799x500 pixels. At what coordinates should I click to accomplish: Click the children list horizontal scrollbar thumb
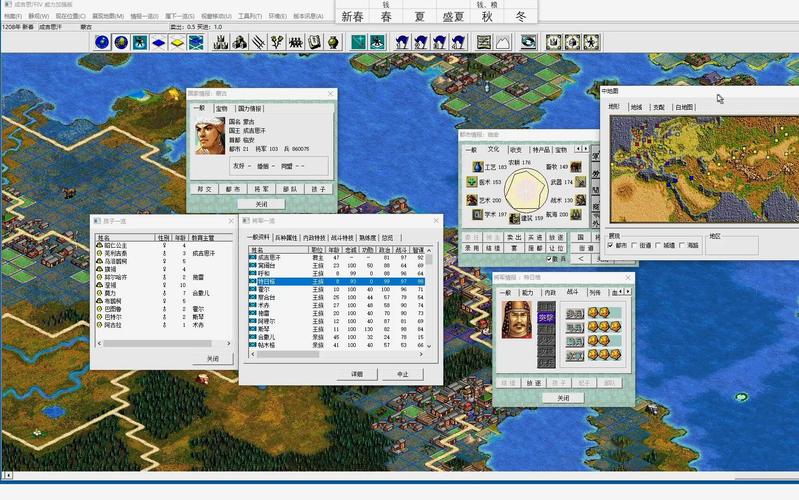[x=157, y=344]
